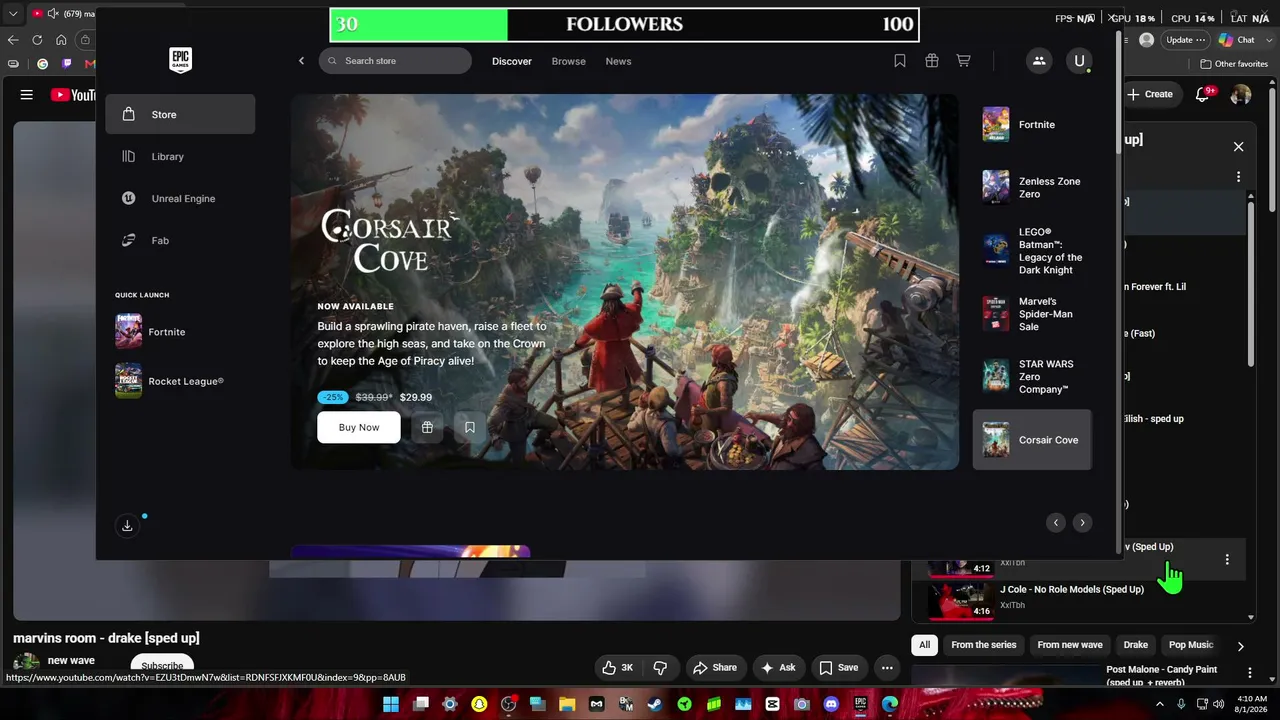This screenshot has height=720, width=1280.
Task: Open the Epic friends list icon
Action: point(1039,61)
